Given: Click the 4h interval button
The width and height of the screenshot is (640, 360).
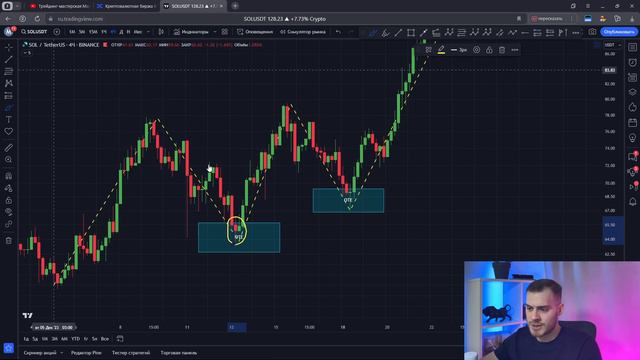Looking at the screenshot, I should pos(113,32).
